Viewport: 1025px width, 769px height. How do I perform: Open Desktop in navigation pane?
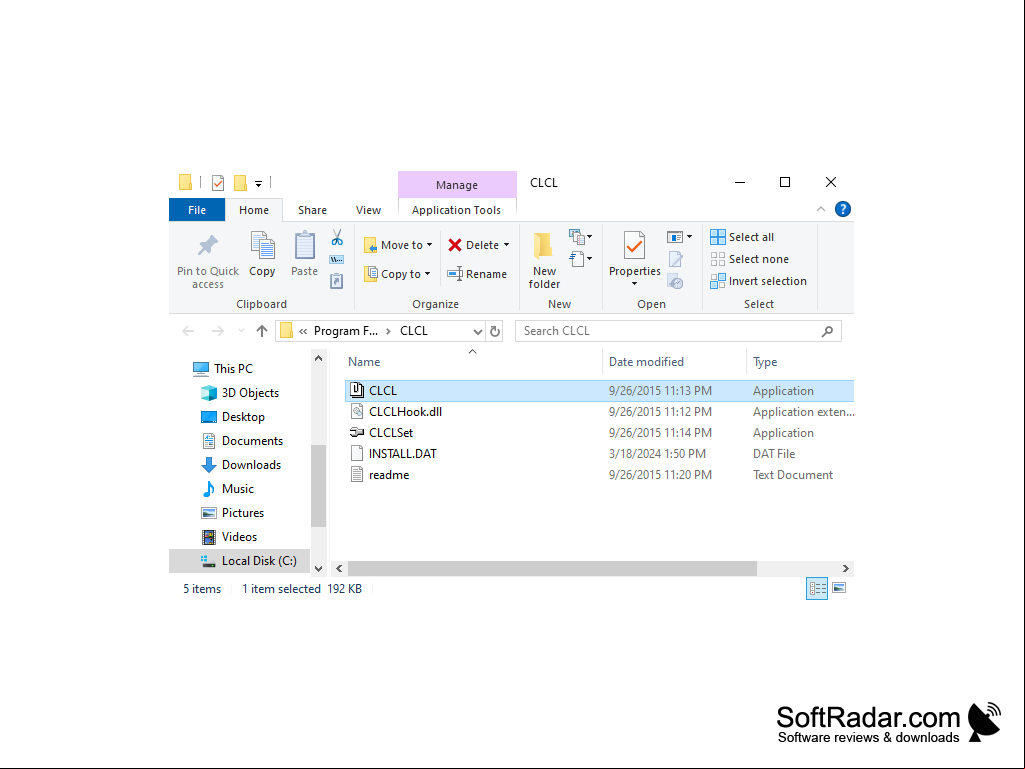(x=233, y=417)
